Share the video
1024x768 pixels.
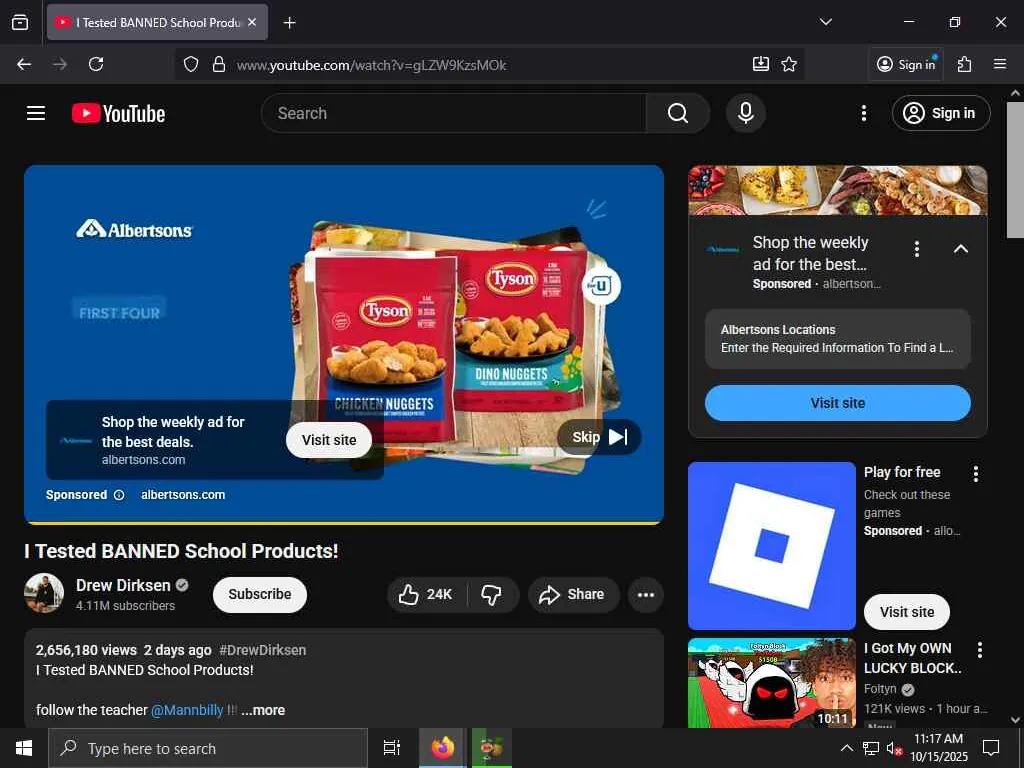[573, 594]
